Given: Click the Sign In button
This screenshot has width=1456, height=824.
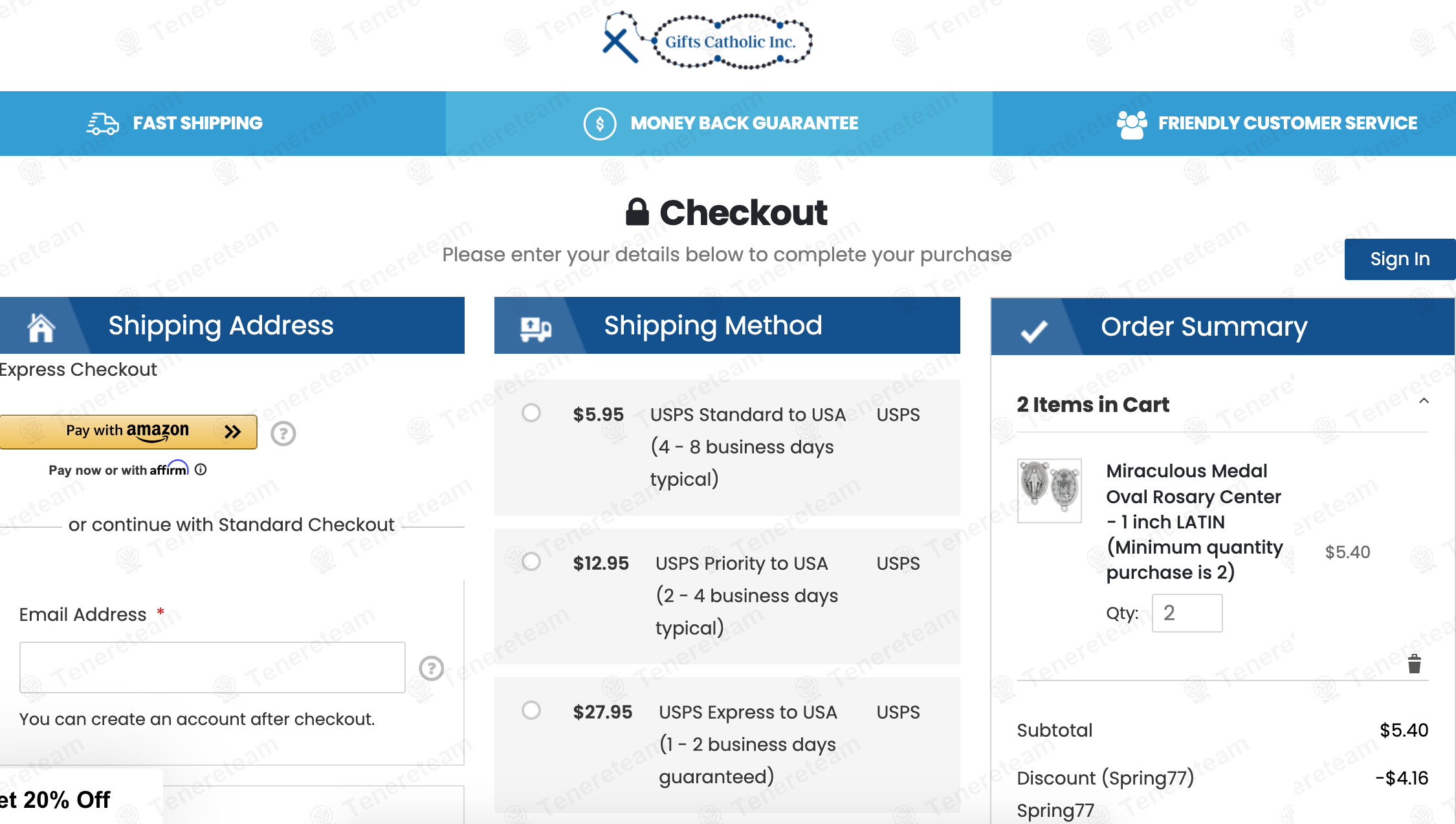Looking at the screenshot, I should (x=1400, y=259).
